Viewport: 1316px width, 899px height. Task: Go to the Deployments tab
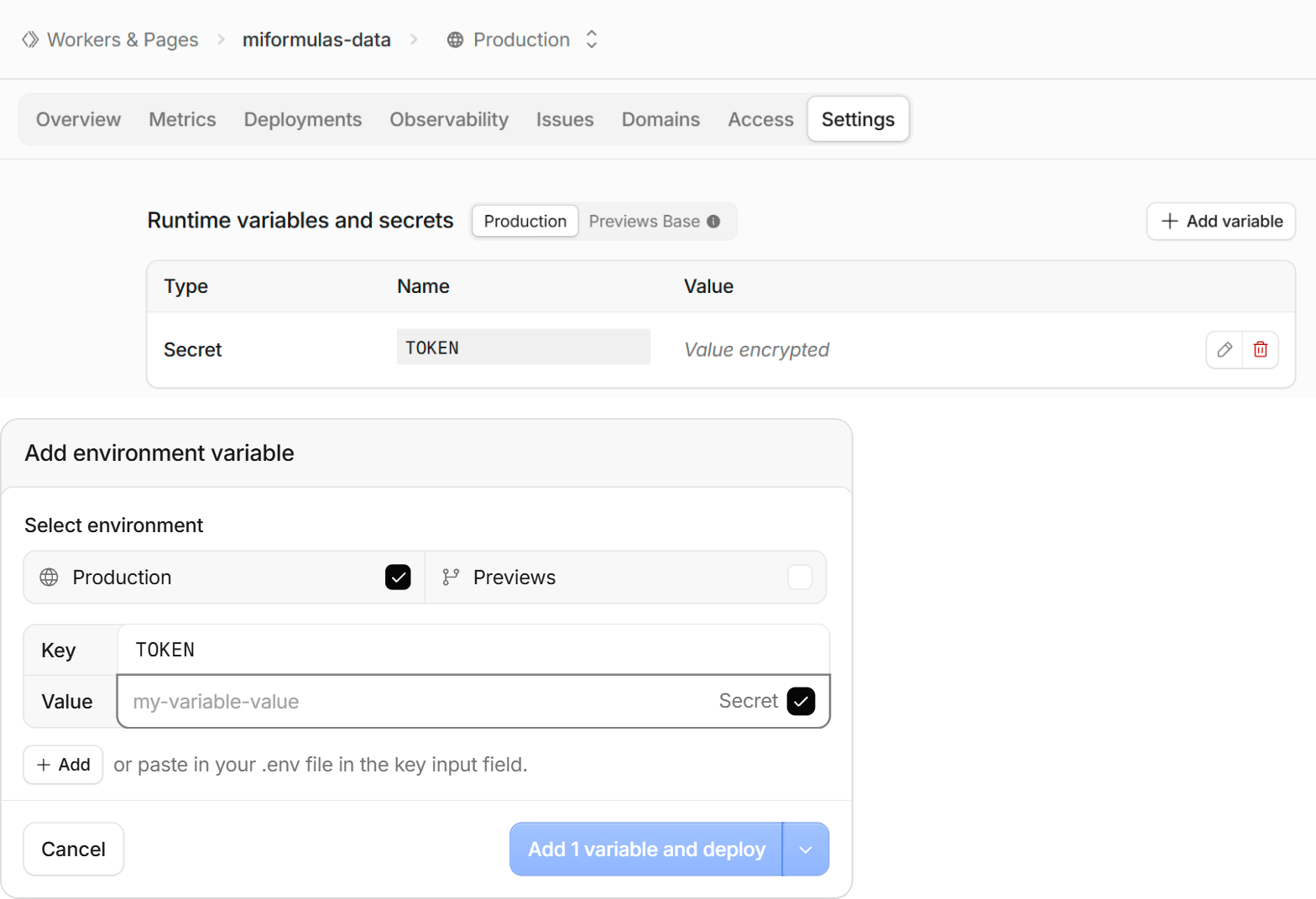coord(303,119)
